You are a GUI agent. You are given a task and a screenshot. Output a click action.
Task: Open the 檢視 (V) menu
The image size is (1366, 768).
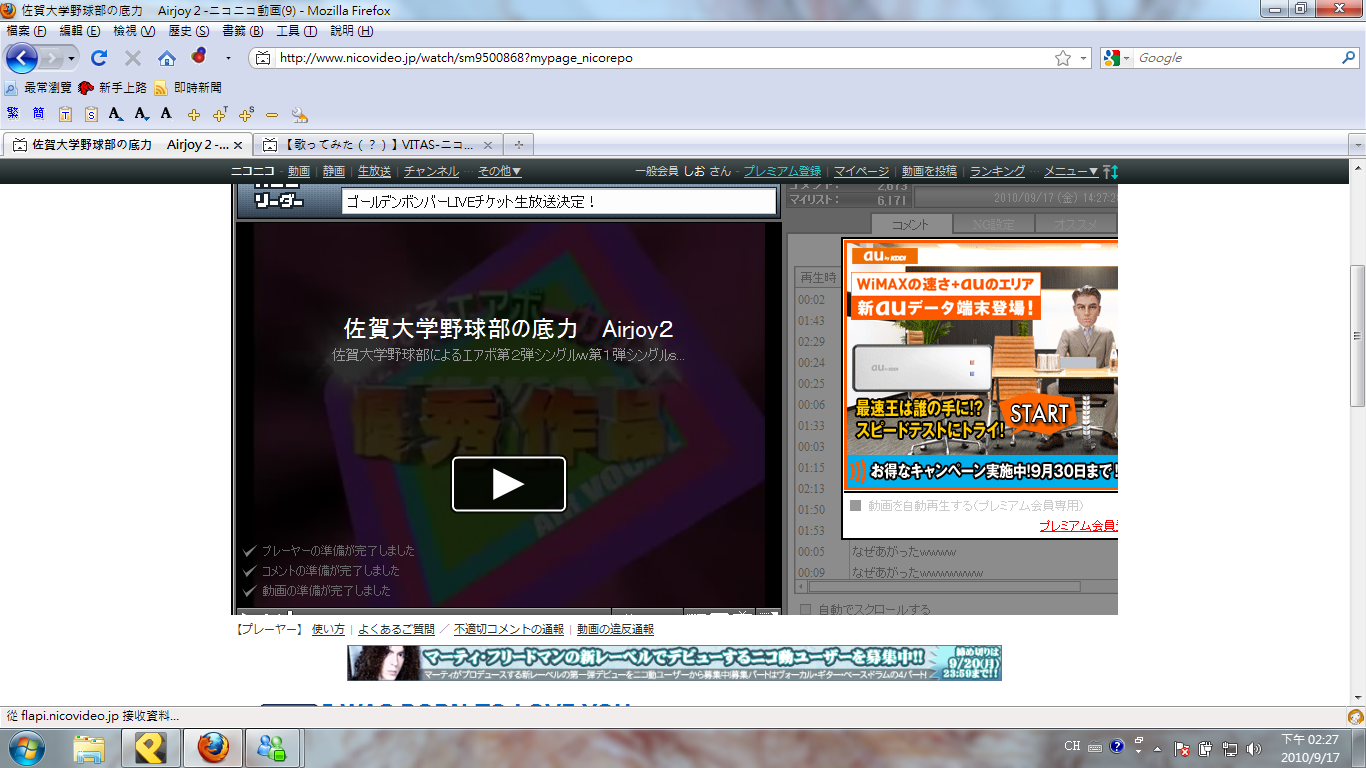coord(134,31)
